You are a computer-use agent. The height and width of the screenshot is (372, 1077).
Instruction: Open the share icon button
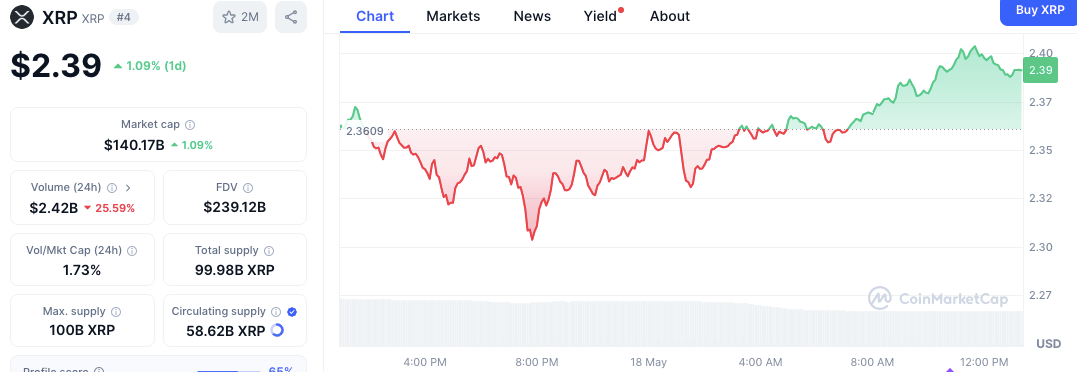click(291, 17)
